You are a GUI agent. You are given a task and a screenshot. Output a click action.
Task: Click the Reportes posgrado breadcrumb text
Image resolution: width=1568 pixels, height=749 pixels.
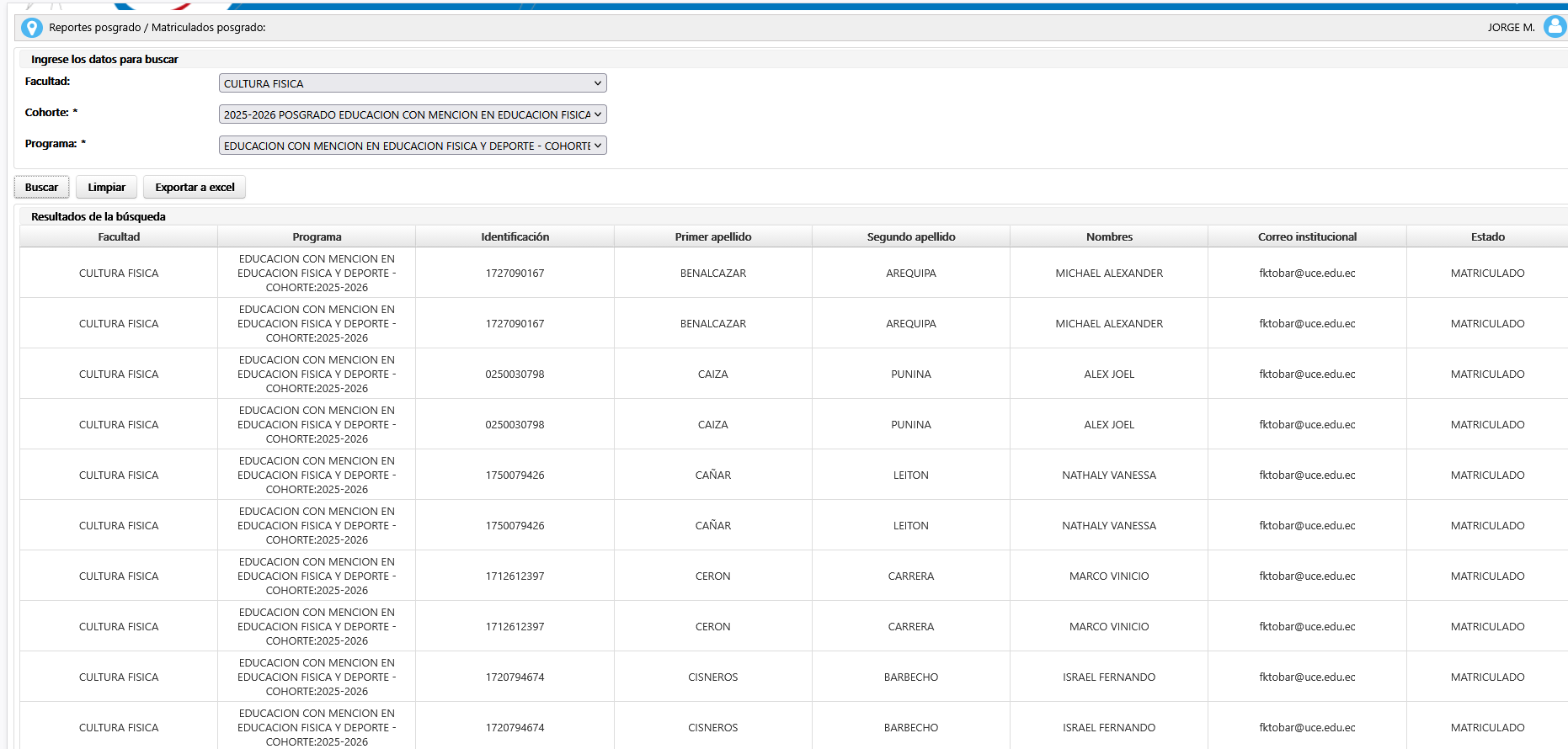94,28
